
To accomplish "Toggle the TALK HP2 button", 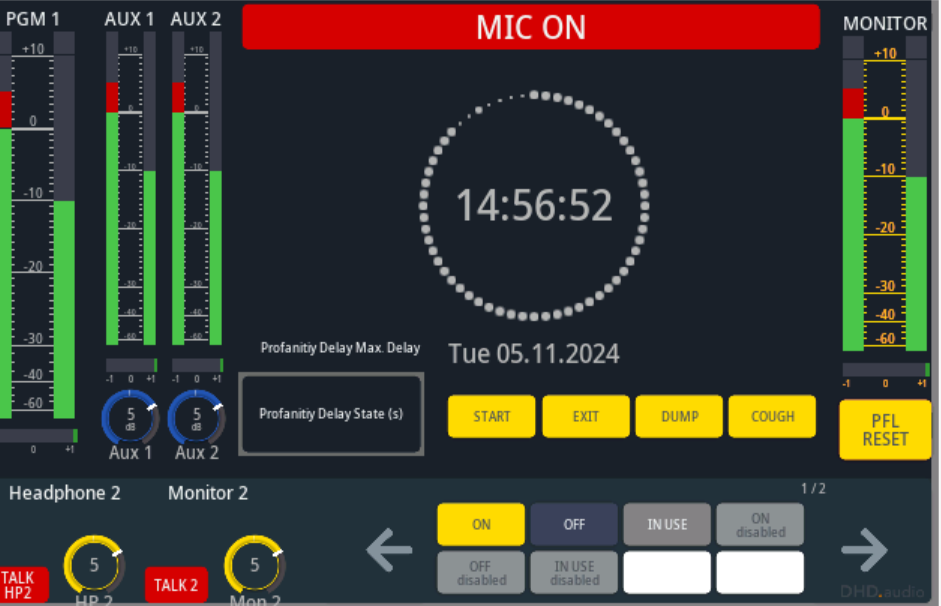I will [x=18, y=584].
